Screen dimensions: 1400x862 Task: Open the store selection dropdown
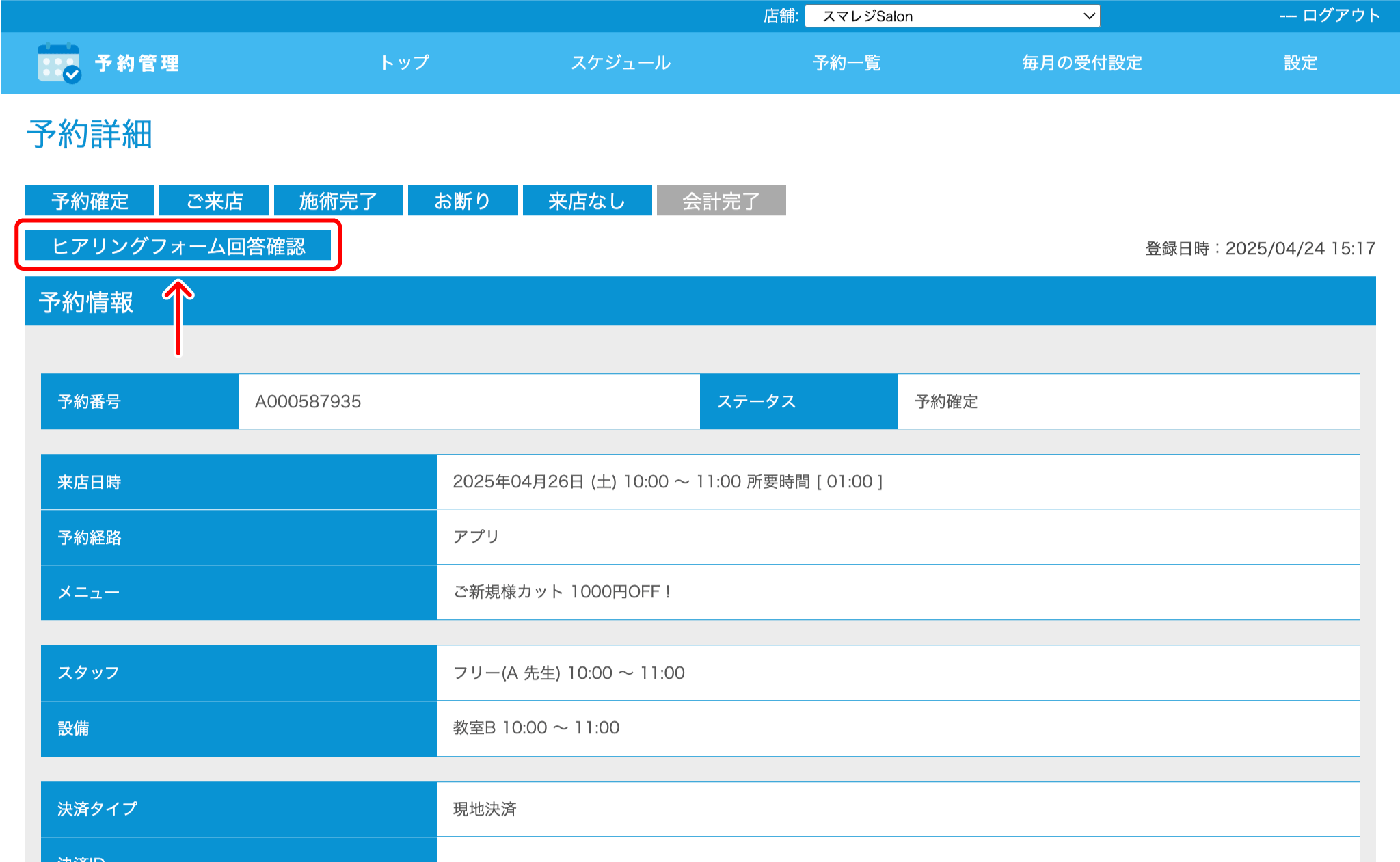pyautogui.click(x=952, y=16)
